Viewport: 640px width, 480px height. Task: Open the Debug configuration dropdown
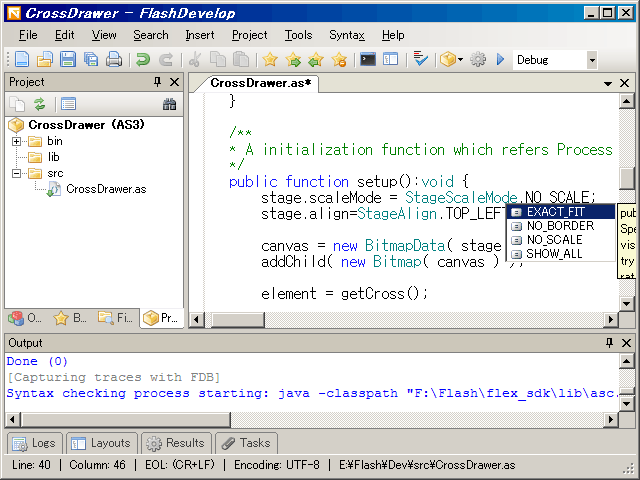click(592, 60)
